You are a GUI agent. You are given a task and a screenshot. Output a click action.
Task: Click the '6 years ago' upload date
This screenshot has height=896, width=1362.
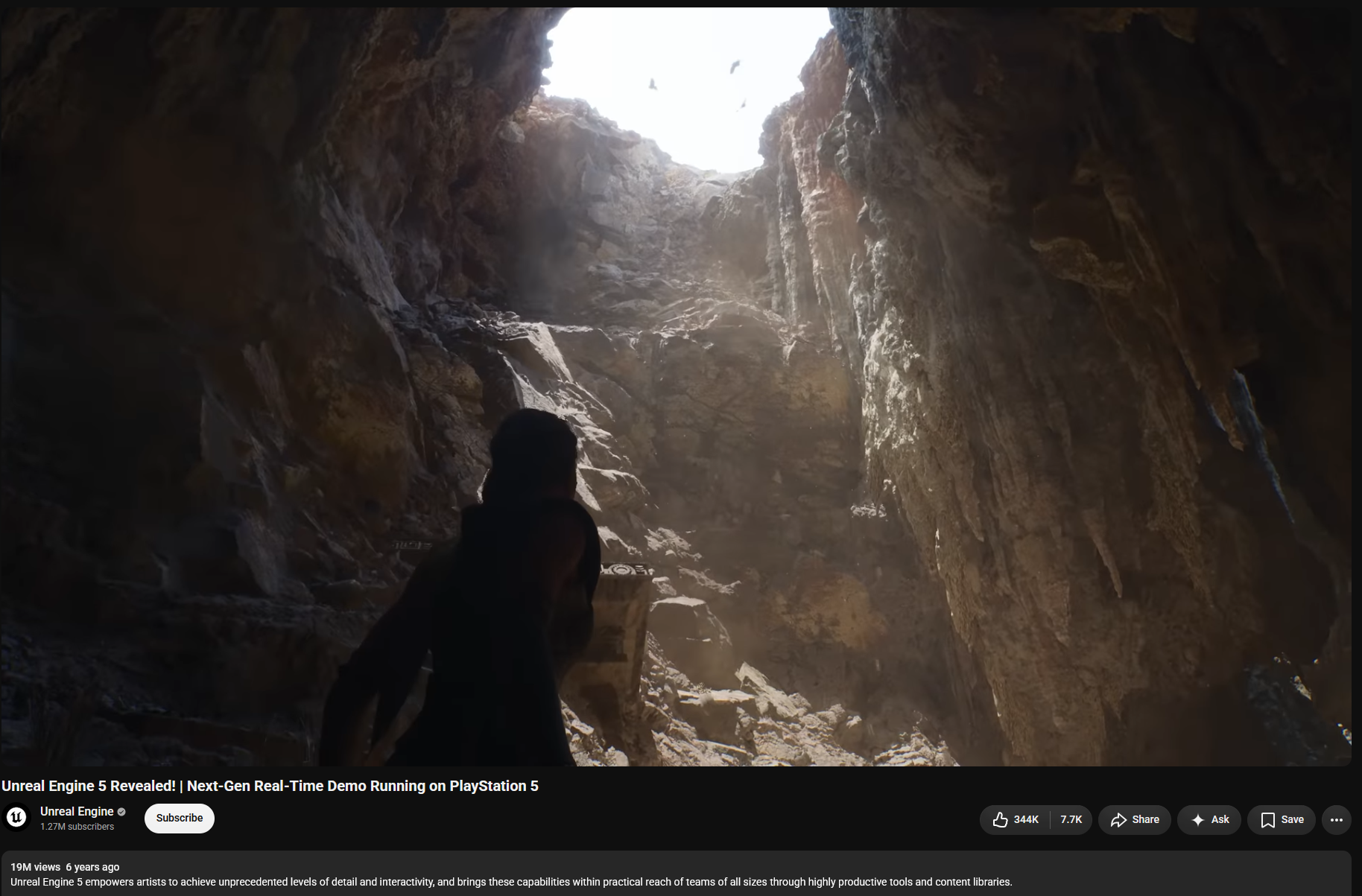[x=92, y=867]
